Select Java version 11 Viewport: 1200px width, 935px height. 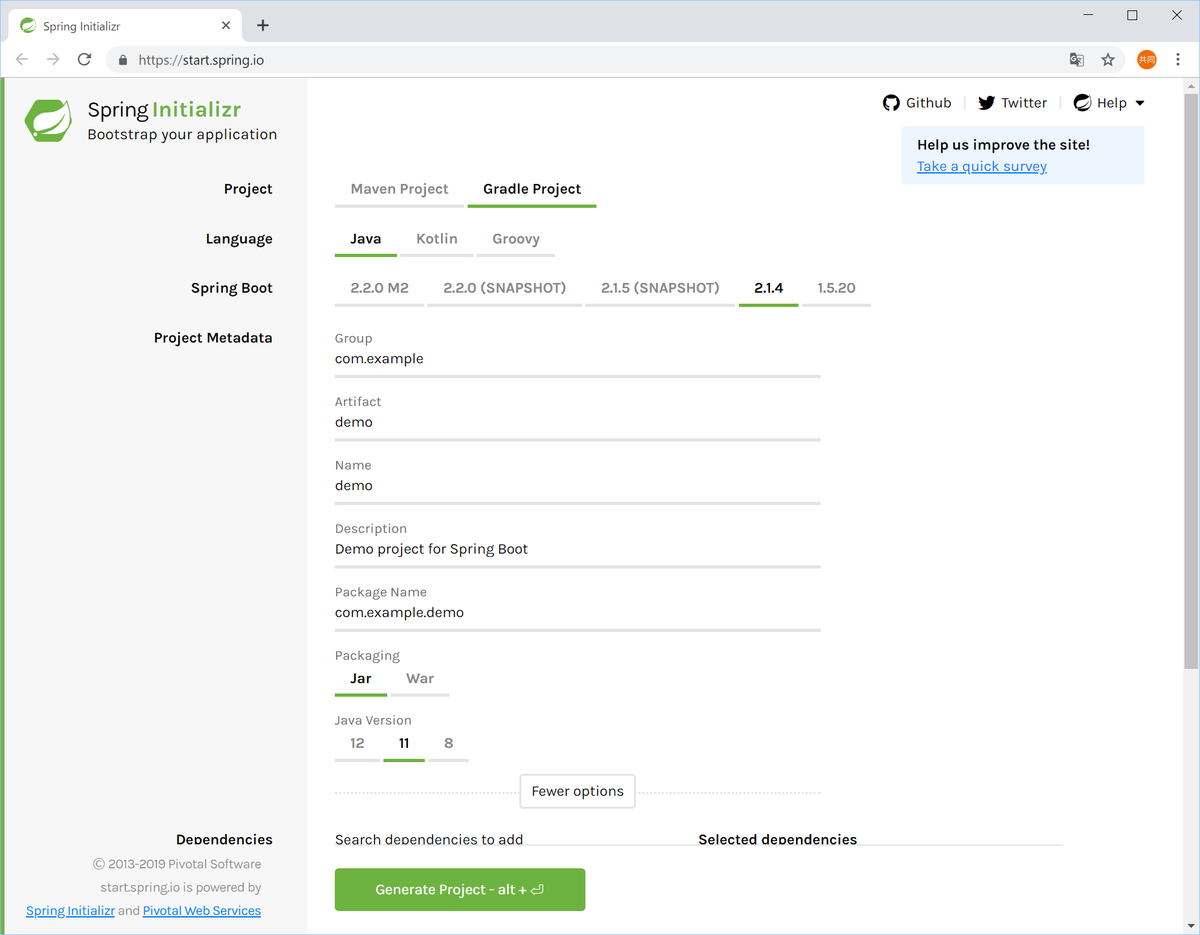point(404,744)
